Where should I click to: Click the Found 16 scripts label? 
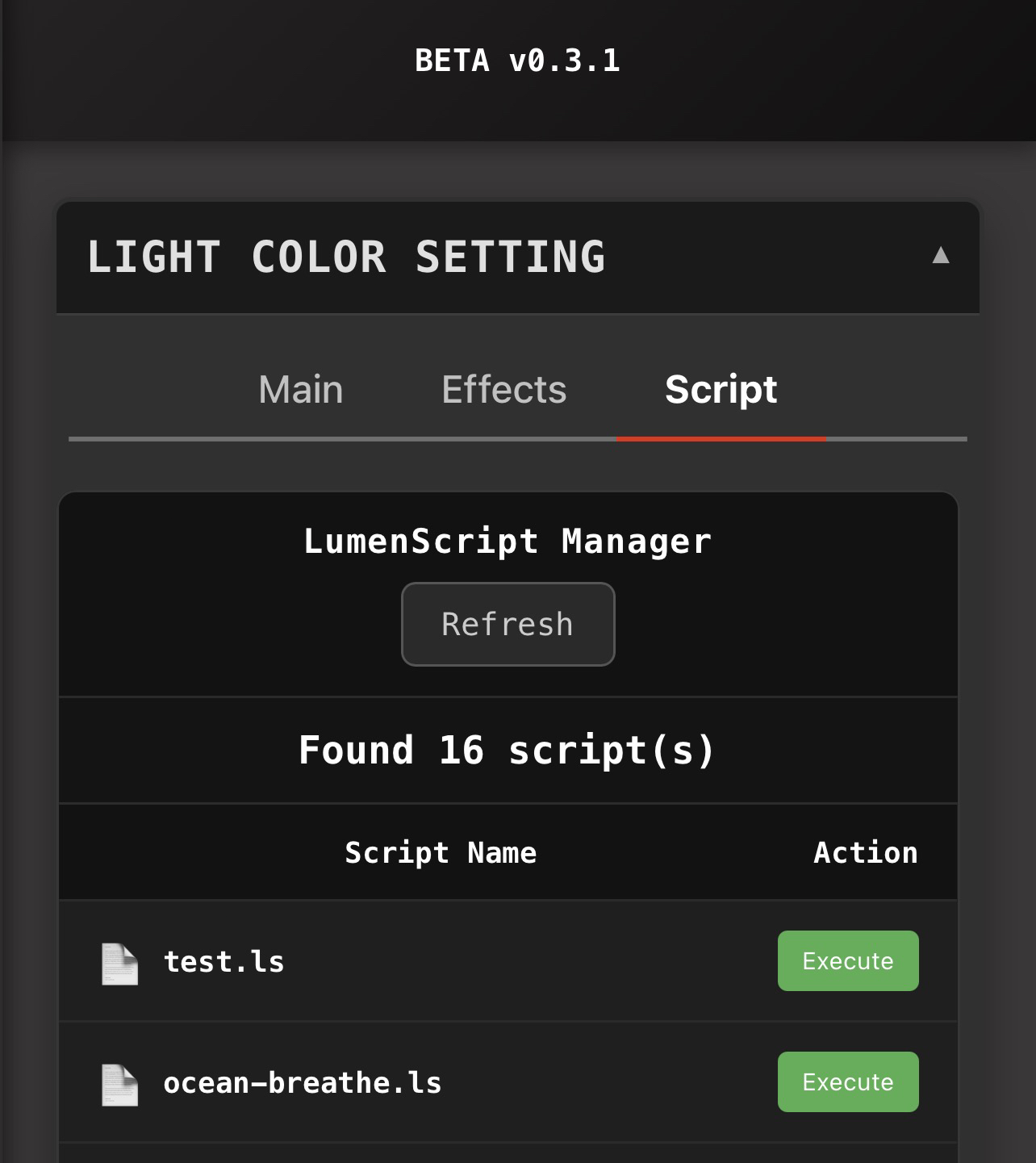tap(507, 749)
